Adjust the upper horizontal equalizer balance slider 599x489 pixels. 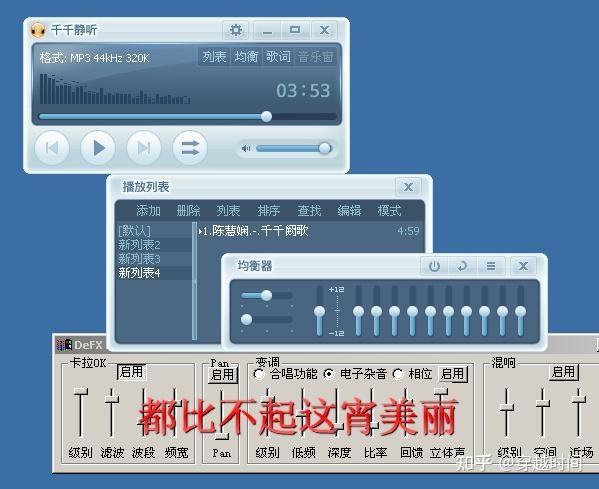[267, 295]
